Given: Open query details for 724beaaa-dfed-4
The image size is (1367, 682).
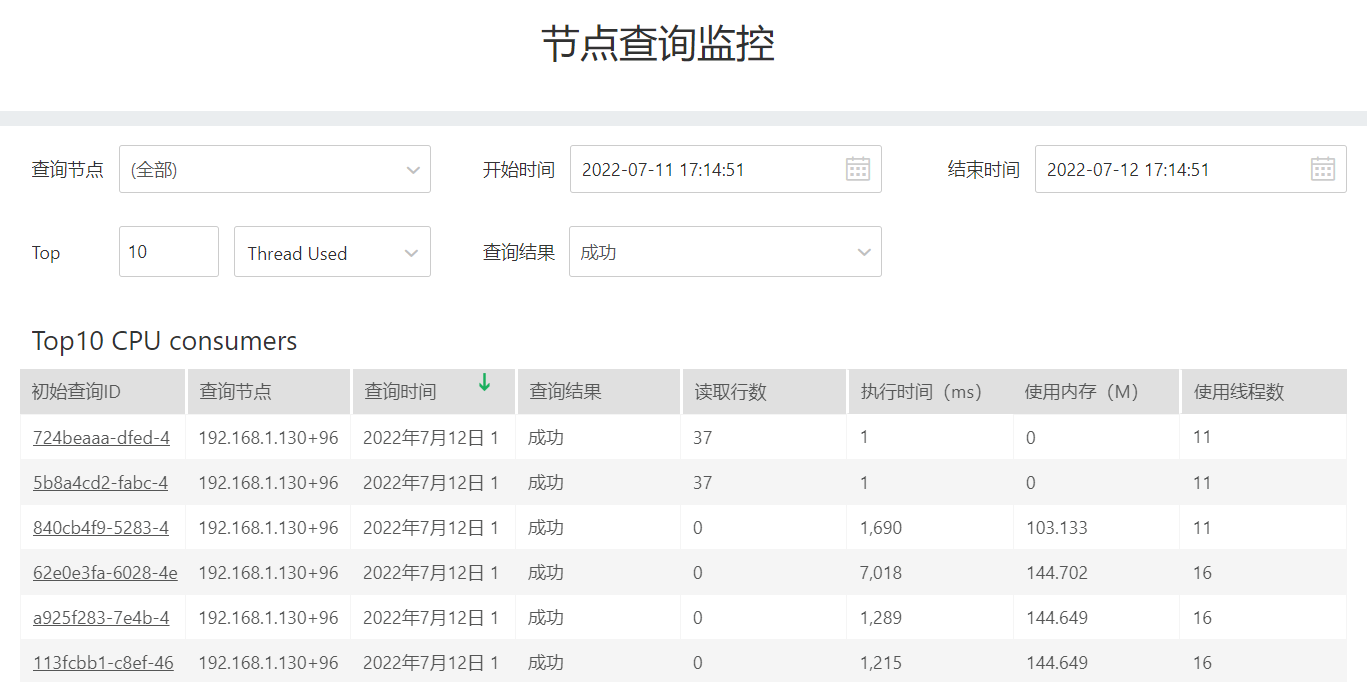Looking at the screenshot, I should point(99,437).
